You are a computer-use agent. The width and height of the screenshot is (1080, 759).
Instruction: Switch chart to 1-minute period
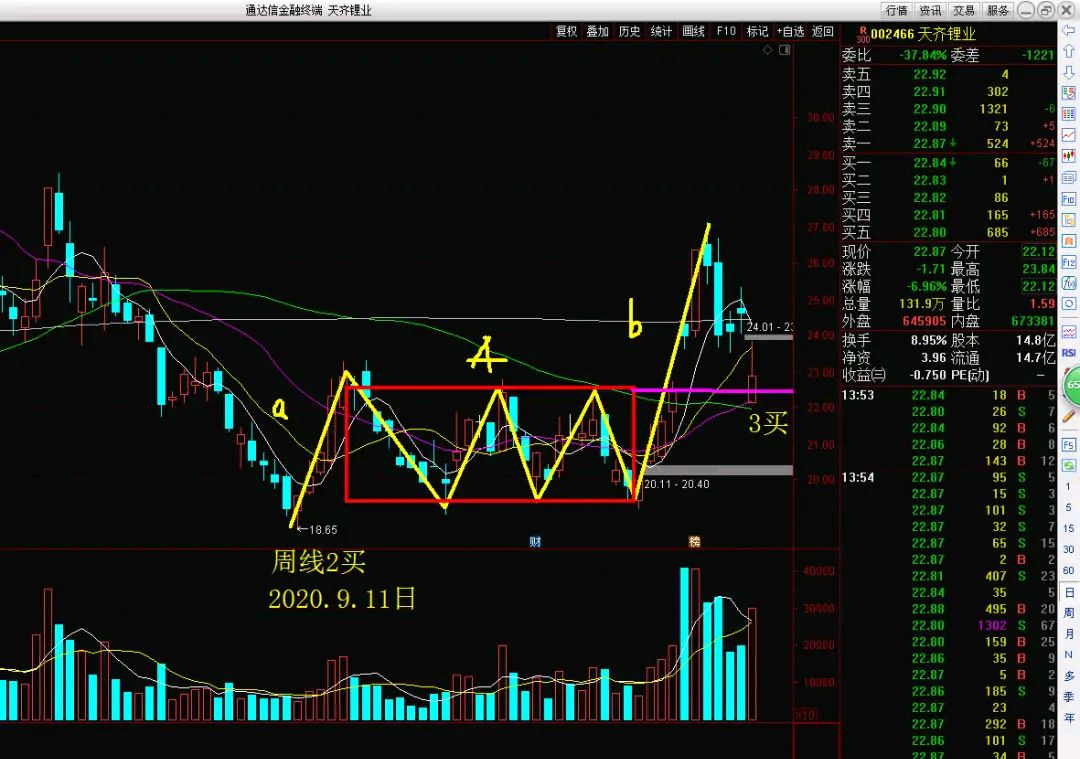[x=1069, y=487]
